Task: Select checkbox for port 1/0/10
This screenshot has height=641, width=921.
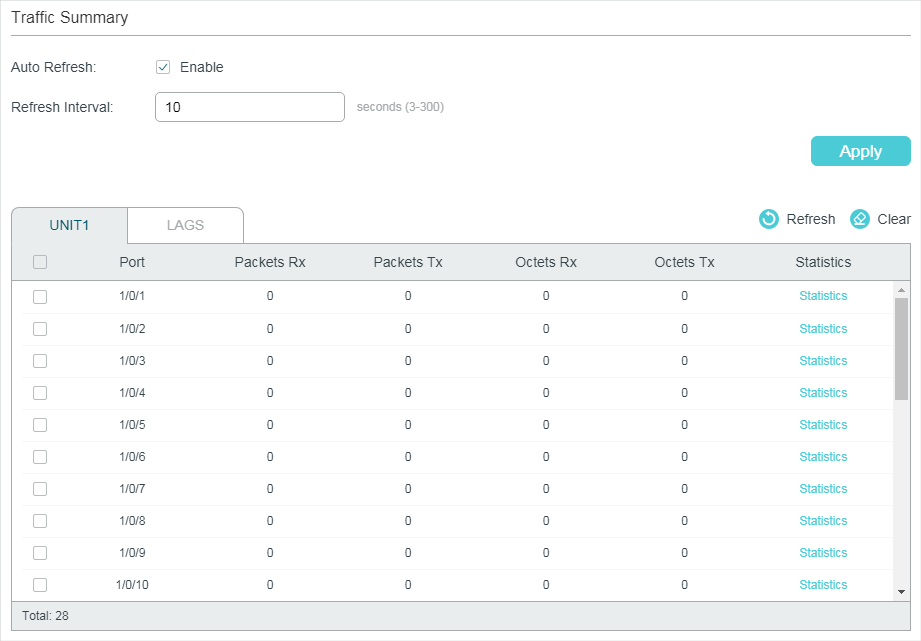Action: [40, 585]
